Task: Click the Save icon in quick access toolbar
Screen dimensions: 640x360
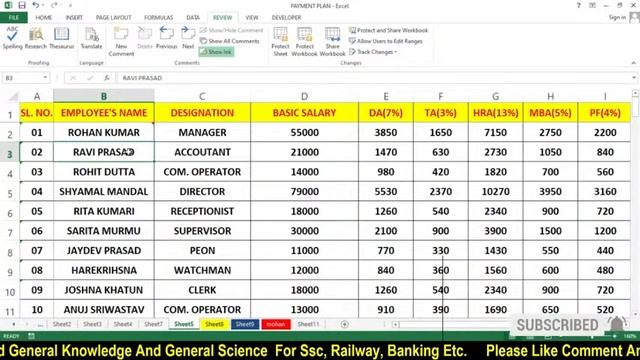Action: (22, 5)
